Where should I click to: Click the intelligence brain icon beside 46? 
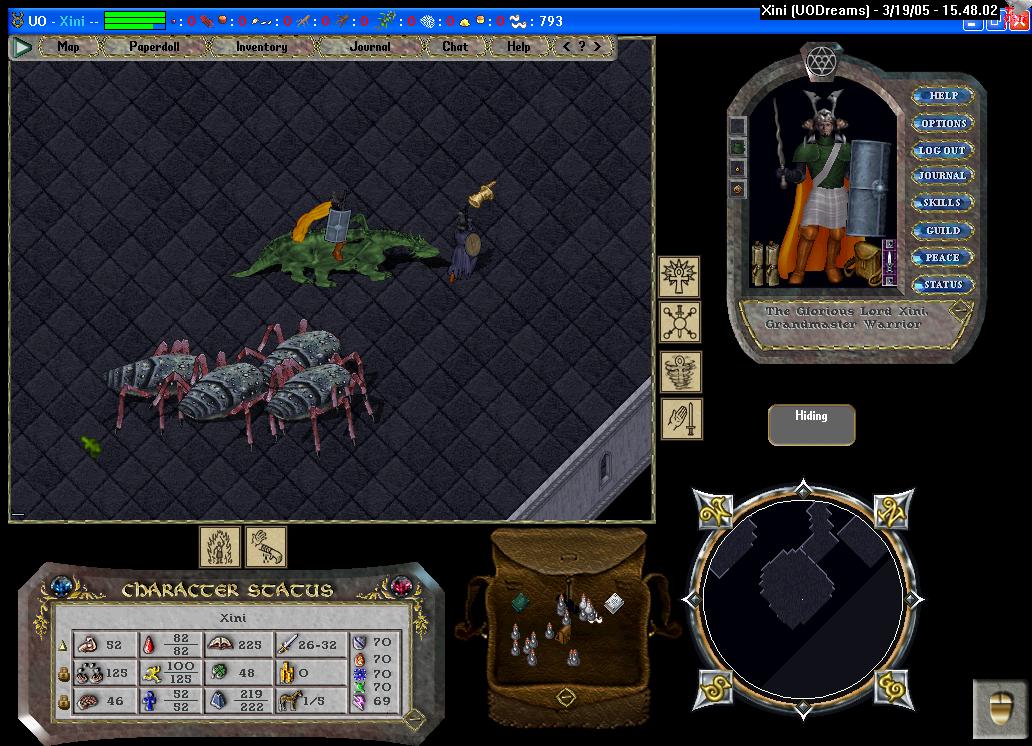(x=88, y=701)
